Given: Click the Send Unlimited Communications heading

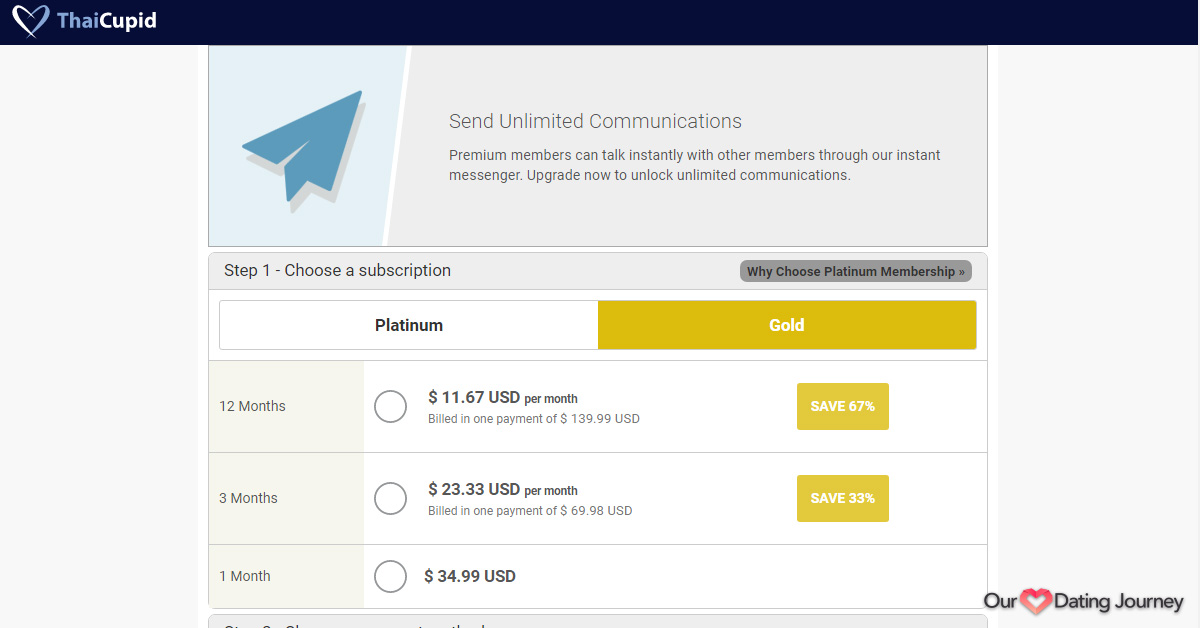Looking at the screenshot, I should (595, 121).
